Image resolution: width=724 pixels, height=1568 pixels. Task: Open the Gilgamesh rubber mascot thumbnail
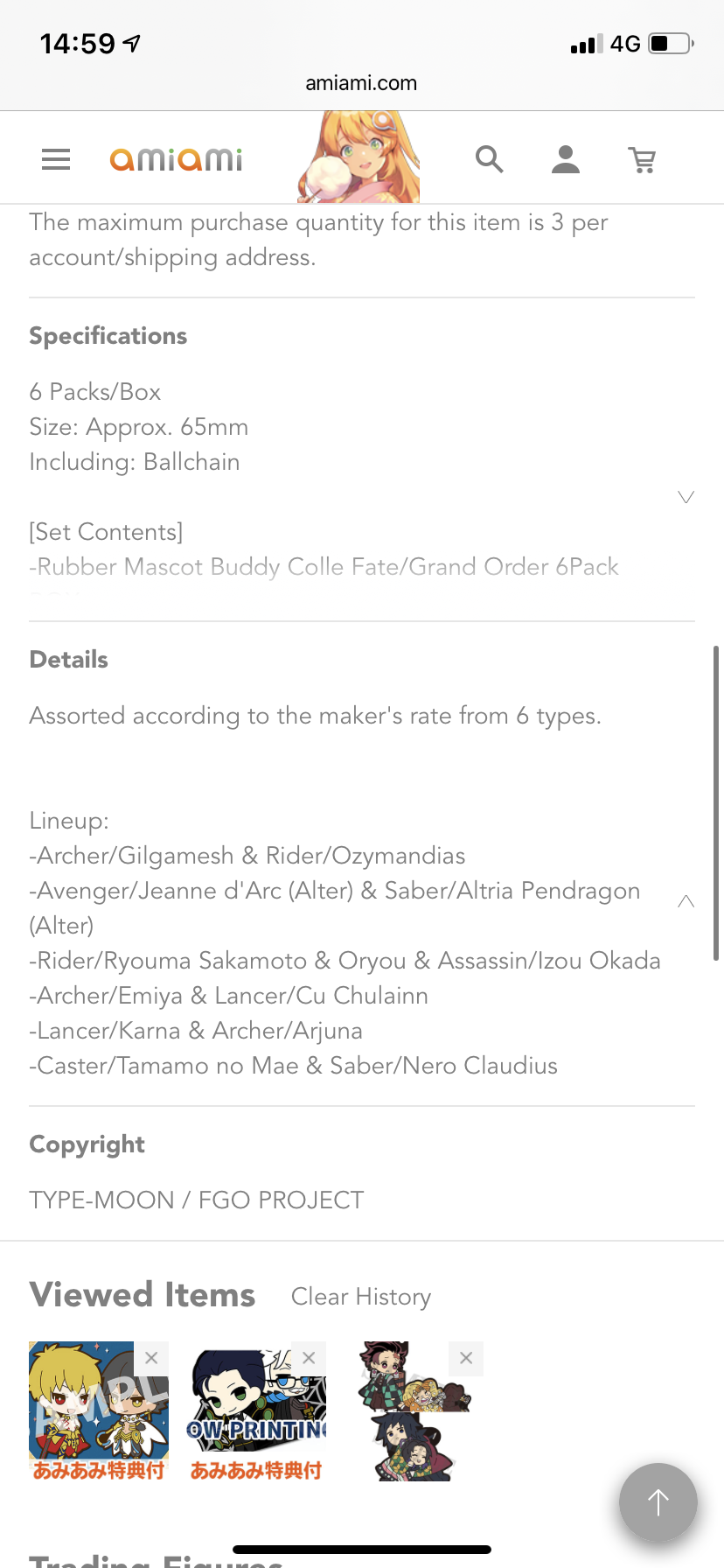(99, 1411)
